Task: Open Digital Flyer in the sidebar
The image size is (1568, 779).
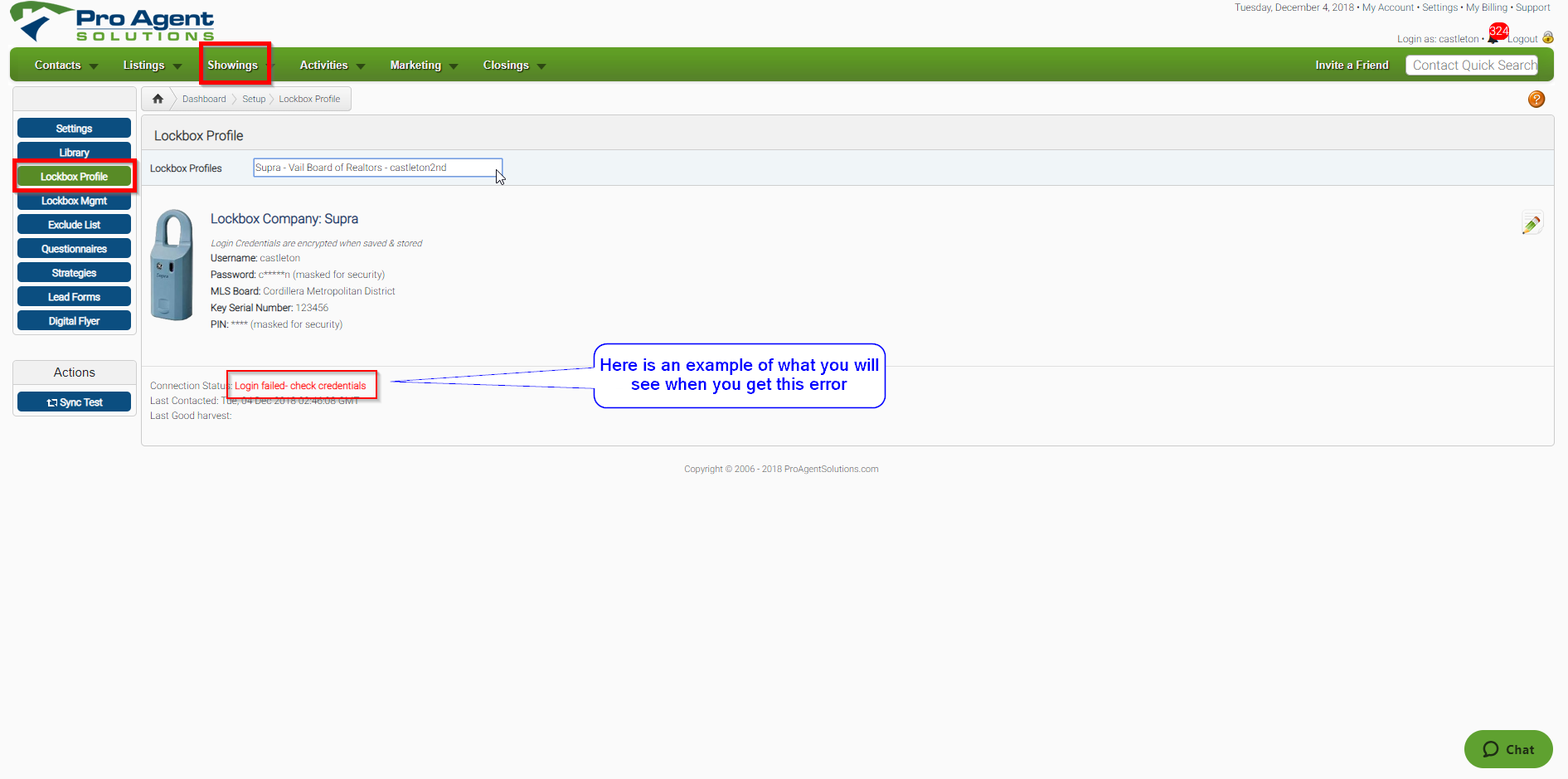Action: click(x=74, y=321)
